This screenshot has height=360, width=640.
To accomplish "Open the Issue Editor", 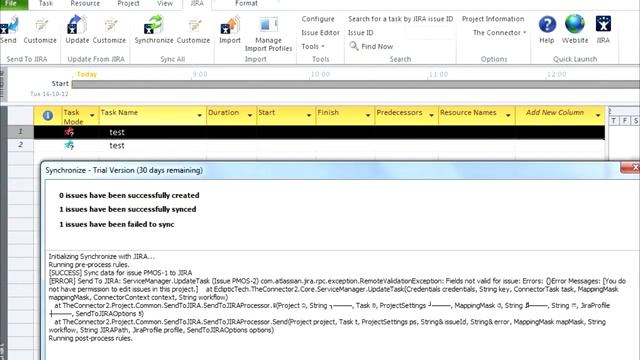I will (320, 33).
